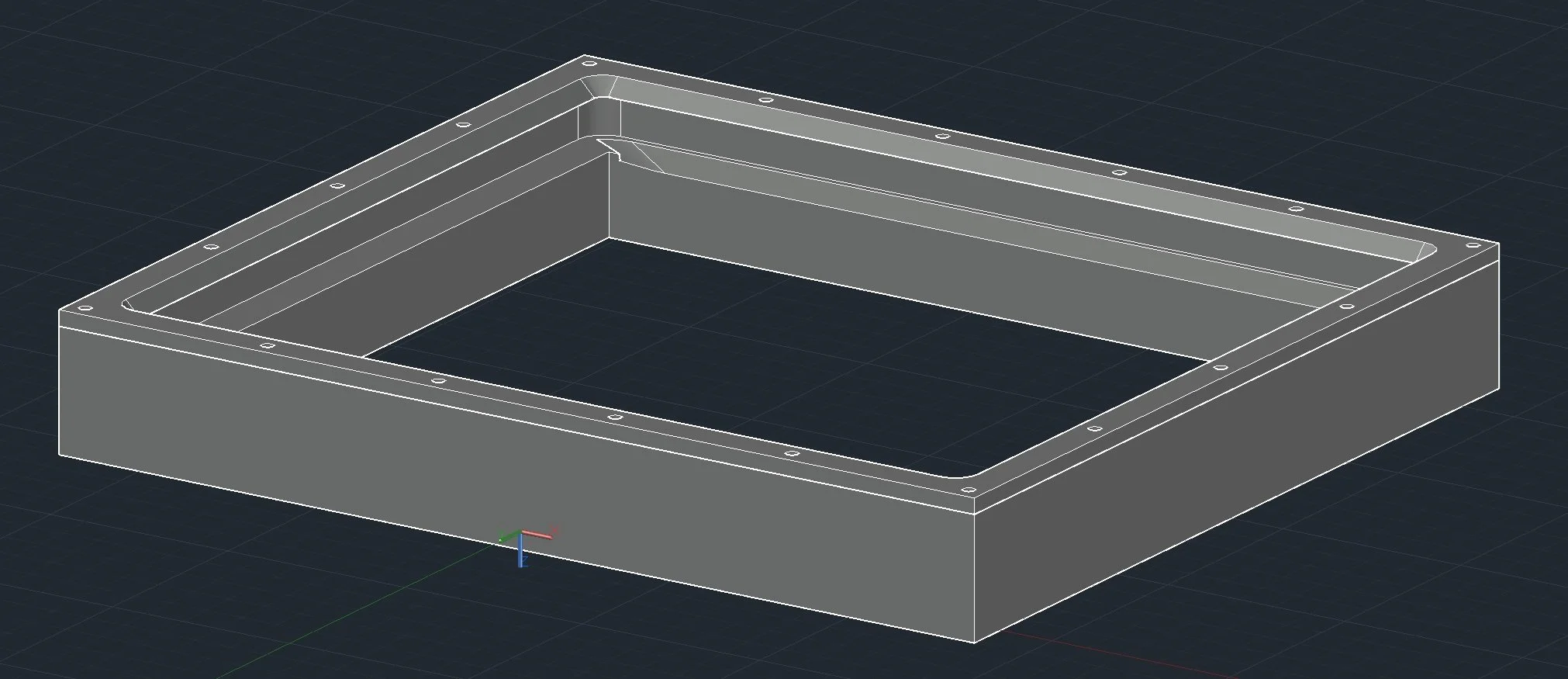
Task: Select the large front side face of the solid
Action: pyautogui.click(x=516, y=483)
